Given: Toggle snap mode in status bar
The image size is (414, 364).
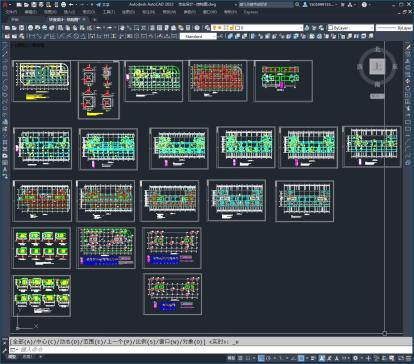Looking at the screenshot, I should coord(247,358).
